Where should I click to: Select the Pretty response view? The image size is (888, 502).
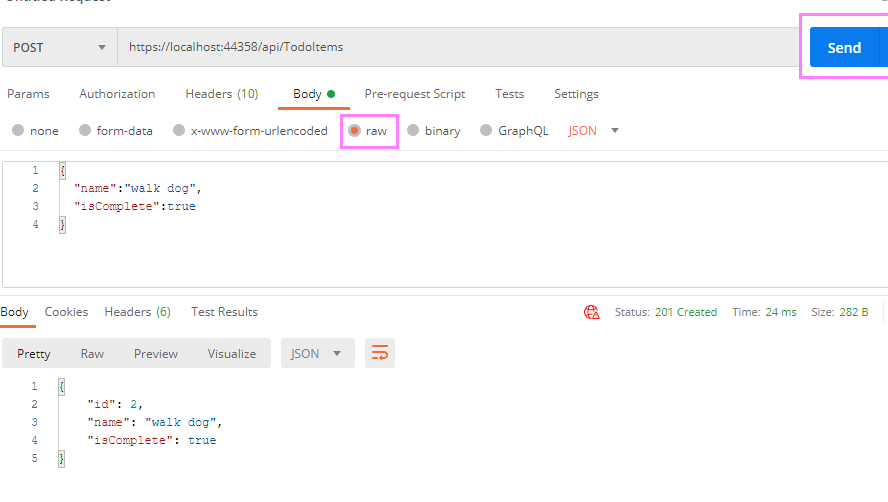pyautogui.click(x=34, y=354)
